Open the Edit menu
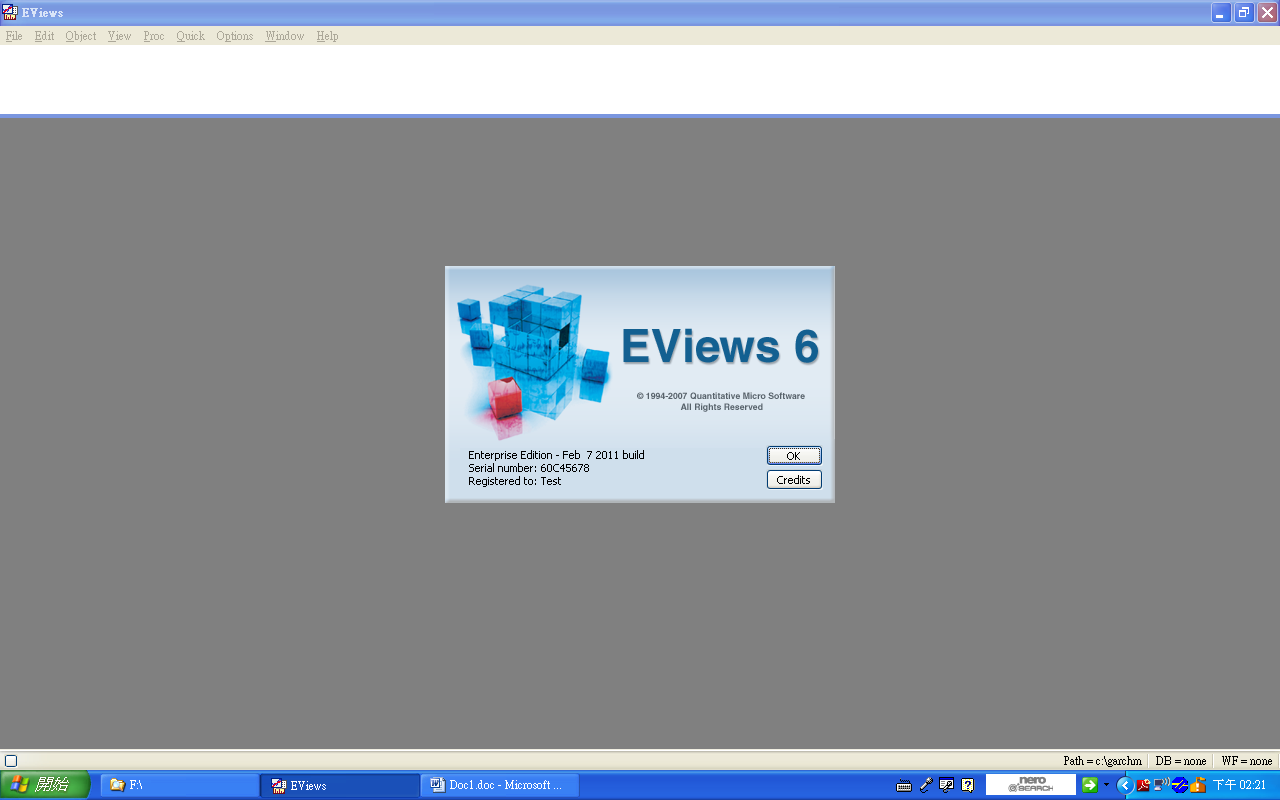 44,36
